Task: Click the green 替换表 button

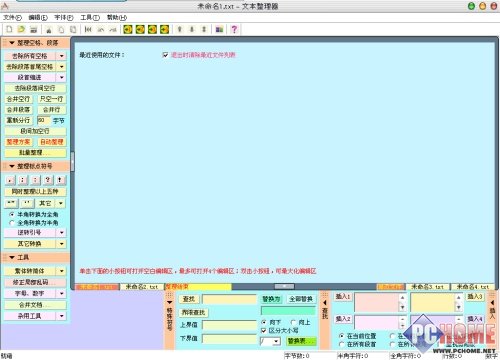Action: pos(301,341)
